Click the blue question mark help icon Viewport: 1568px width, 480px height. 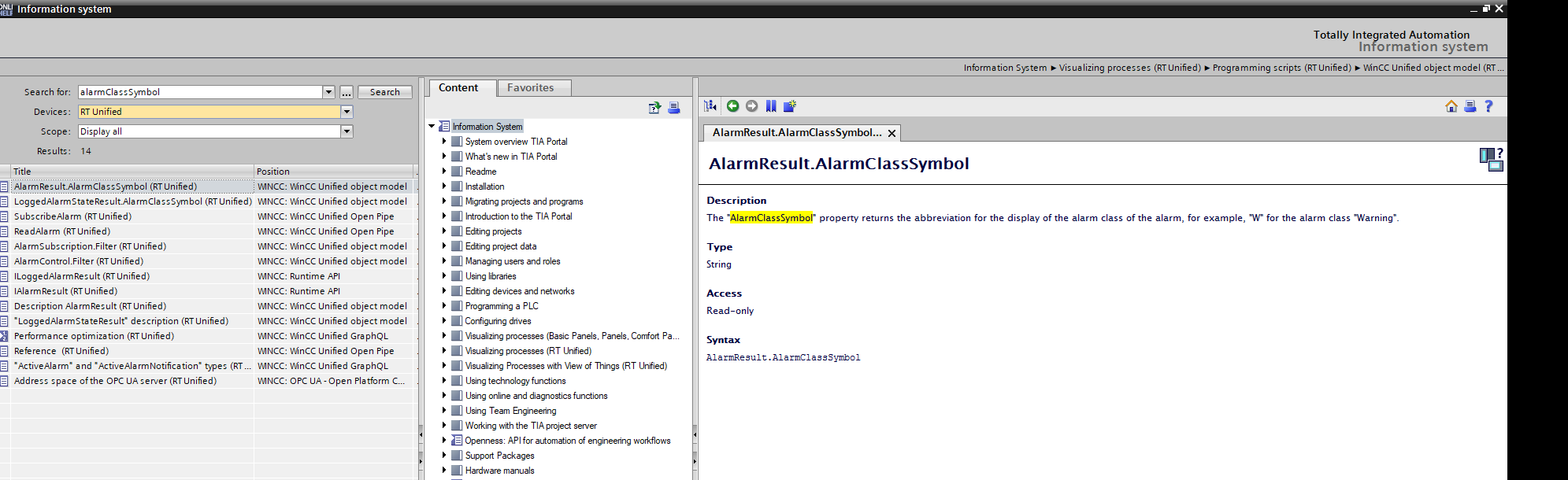coord(1488,106)
